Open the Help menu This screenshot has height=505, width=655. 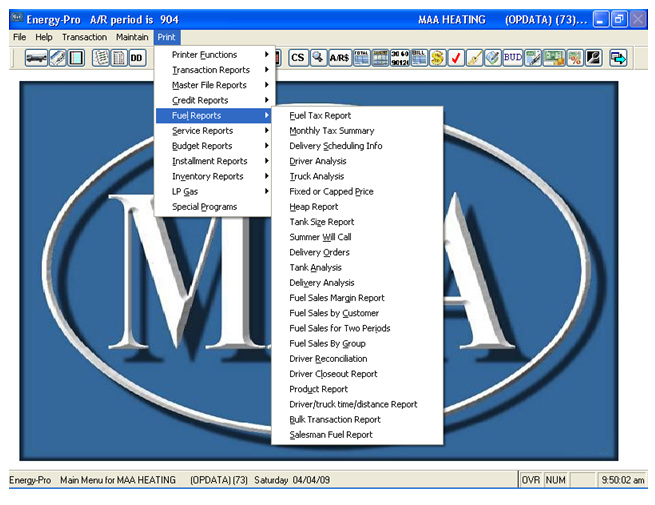pyautogui.click(x=44, y=37)
